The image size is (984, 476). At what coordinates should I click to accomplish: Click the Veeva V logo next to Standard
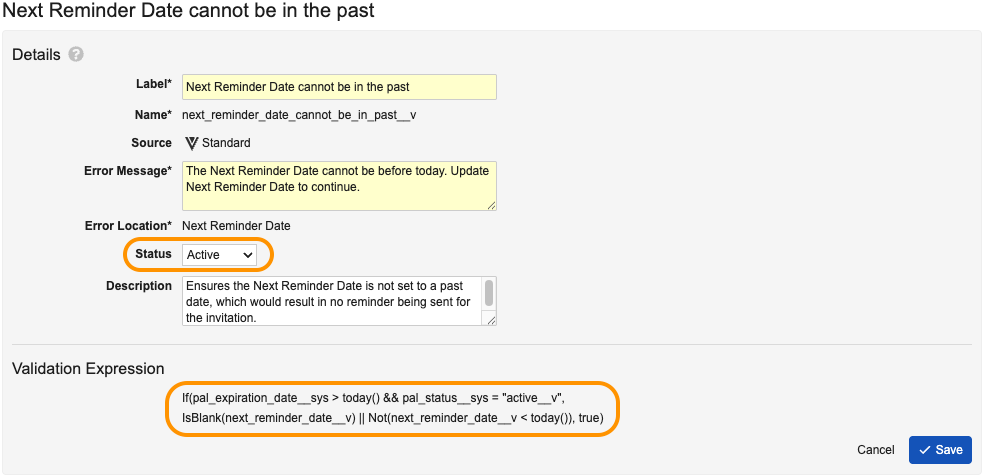(x=192, y=143)
